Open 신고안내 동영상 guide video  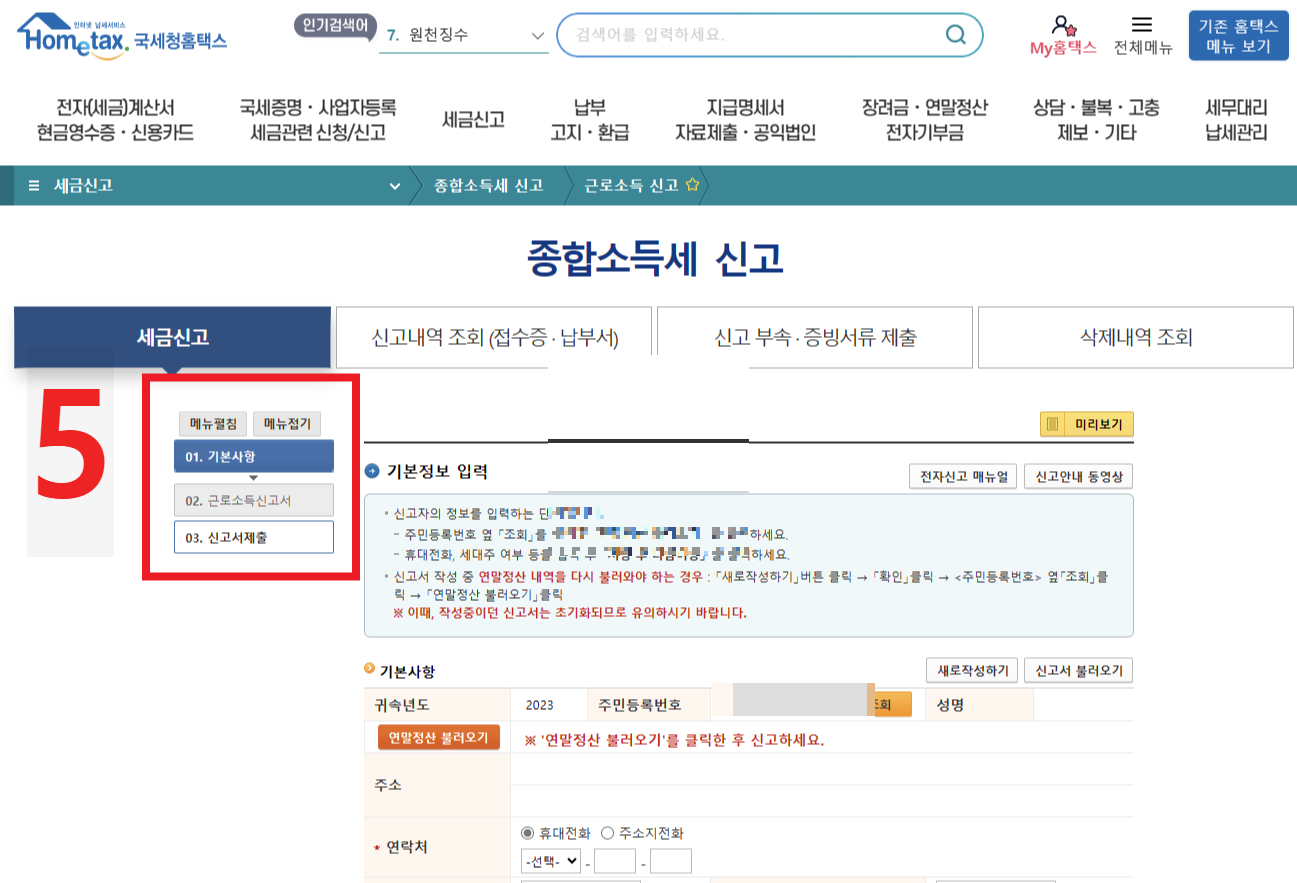[x=1080, y=476]
